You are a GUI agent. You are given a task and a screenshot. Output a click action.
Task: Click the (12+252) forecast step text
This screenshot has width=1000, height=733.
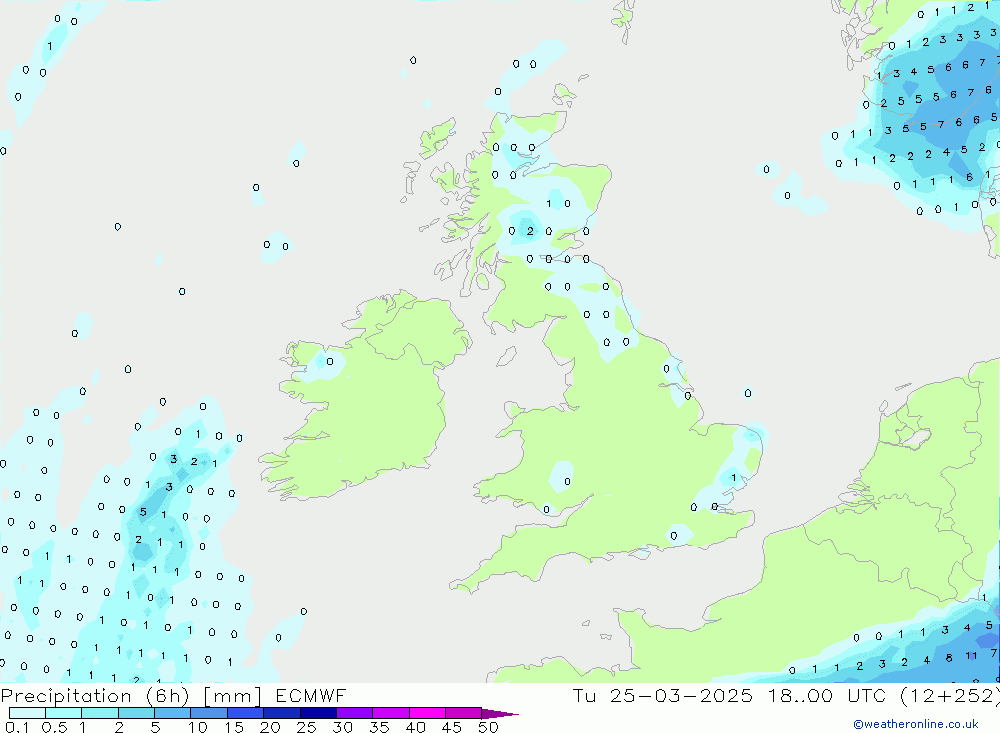pos(950,696)
